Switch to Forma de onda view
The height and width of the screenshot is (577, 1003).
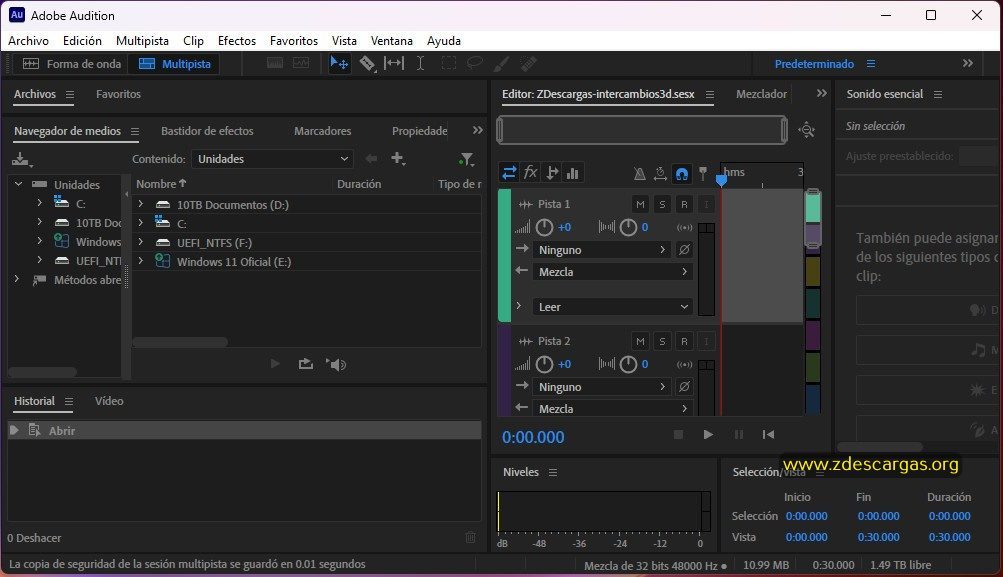(x=72, y=63)
